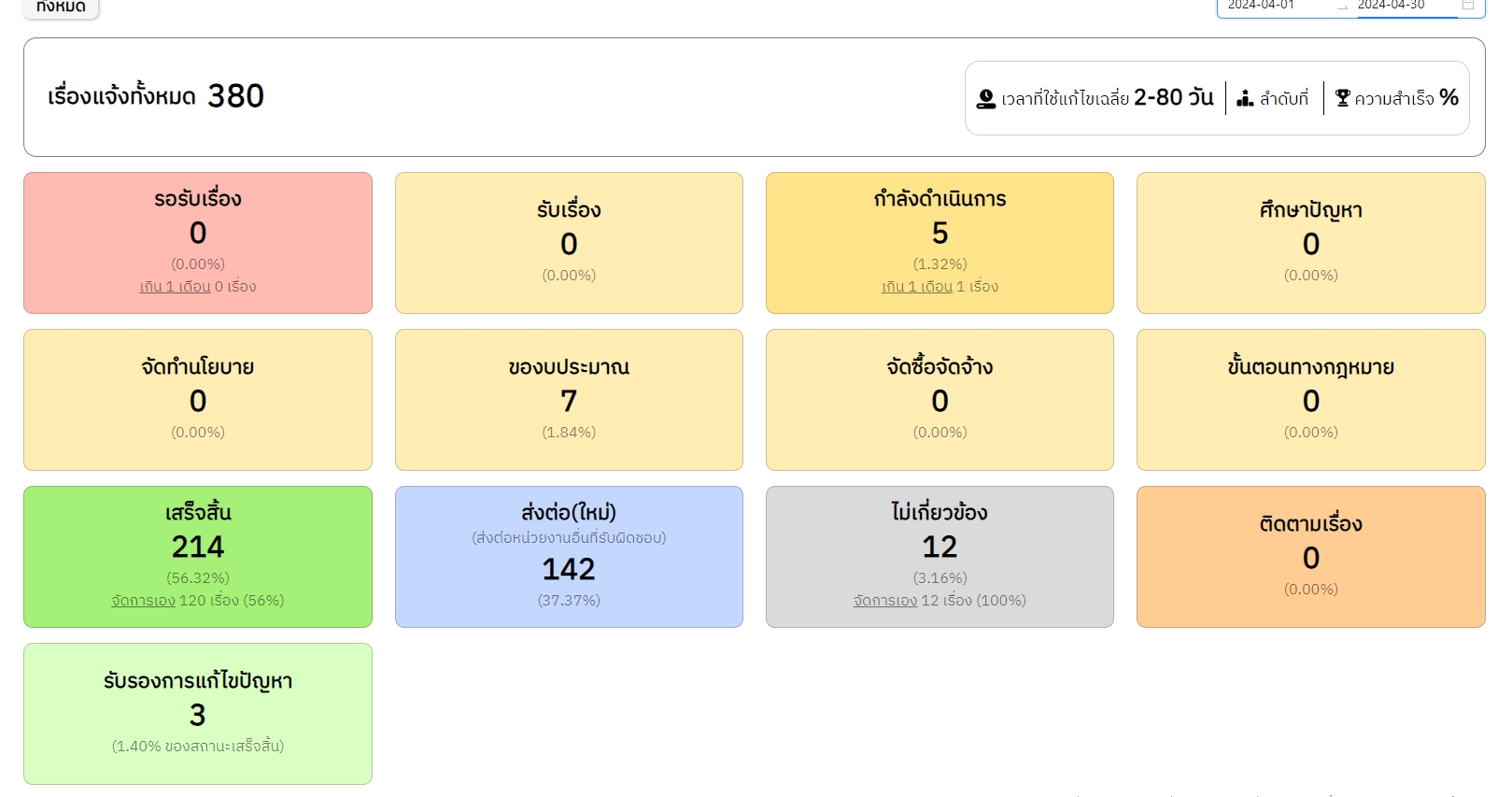Click the arrow between the start and end dates
Image resolution: width=1512 pixels, height=797 pixels.
coord(1342,7)
